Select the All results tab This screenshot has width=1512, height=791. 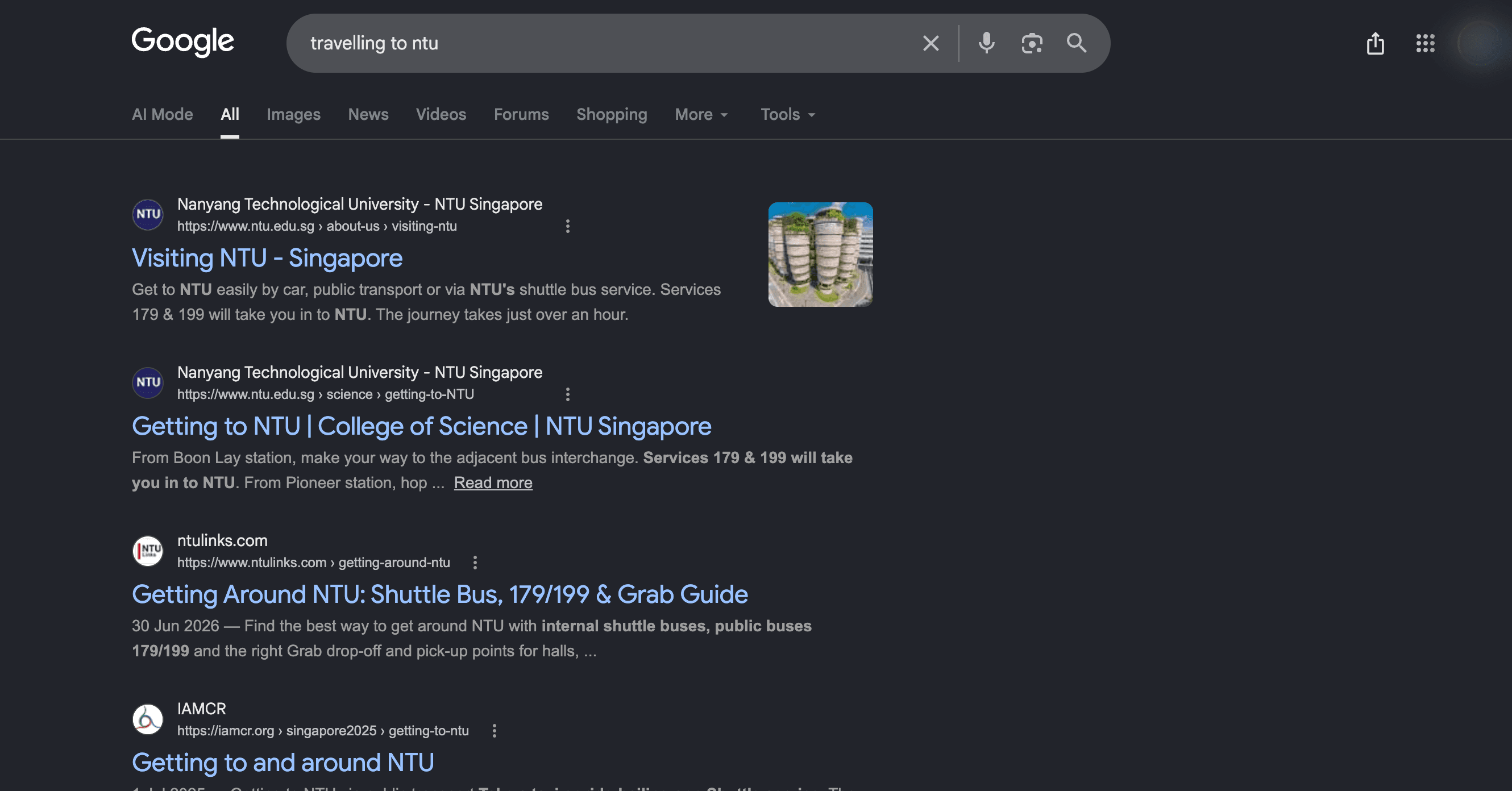click(230, 114)
